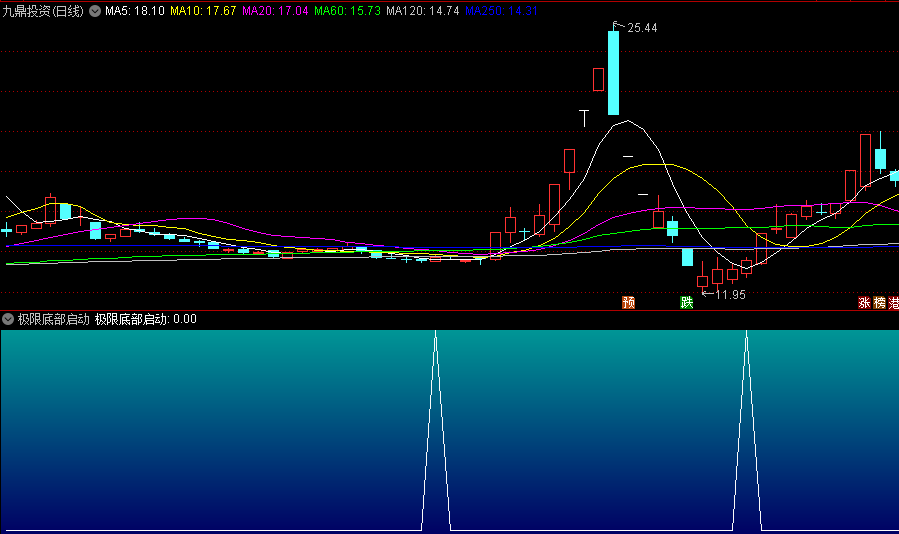
Task: Click the blue MA250 indicator label
Action: pyautogui.click(x=501, y=11)
